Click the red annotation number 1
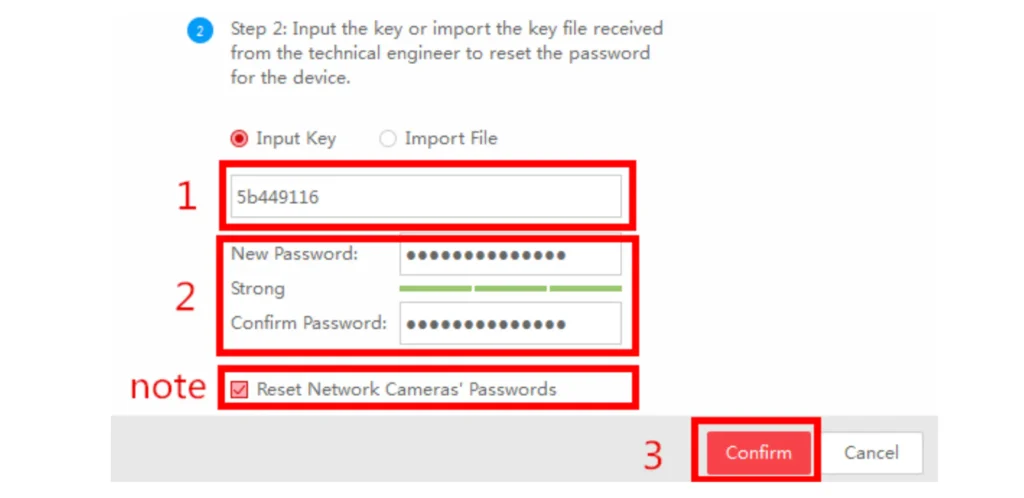Screen dimensions: 1024x498 [187, 197]
